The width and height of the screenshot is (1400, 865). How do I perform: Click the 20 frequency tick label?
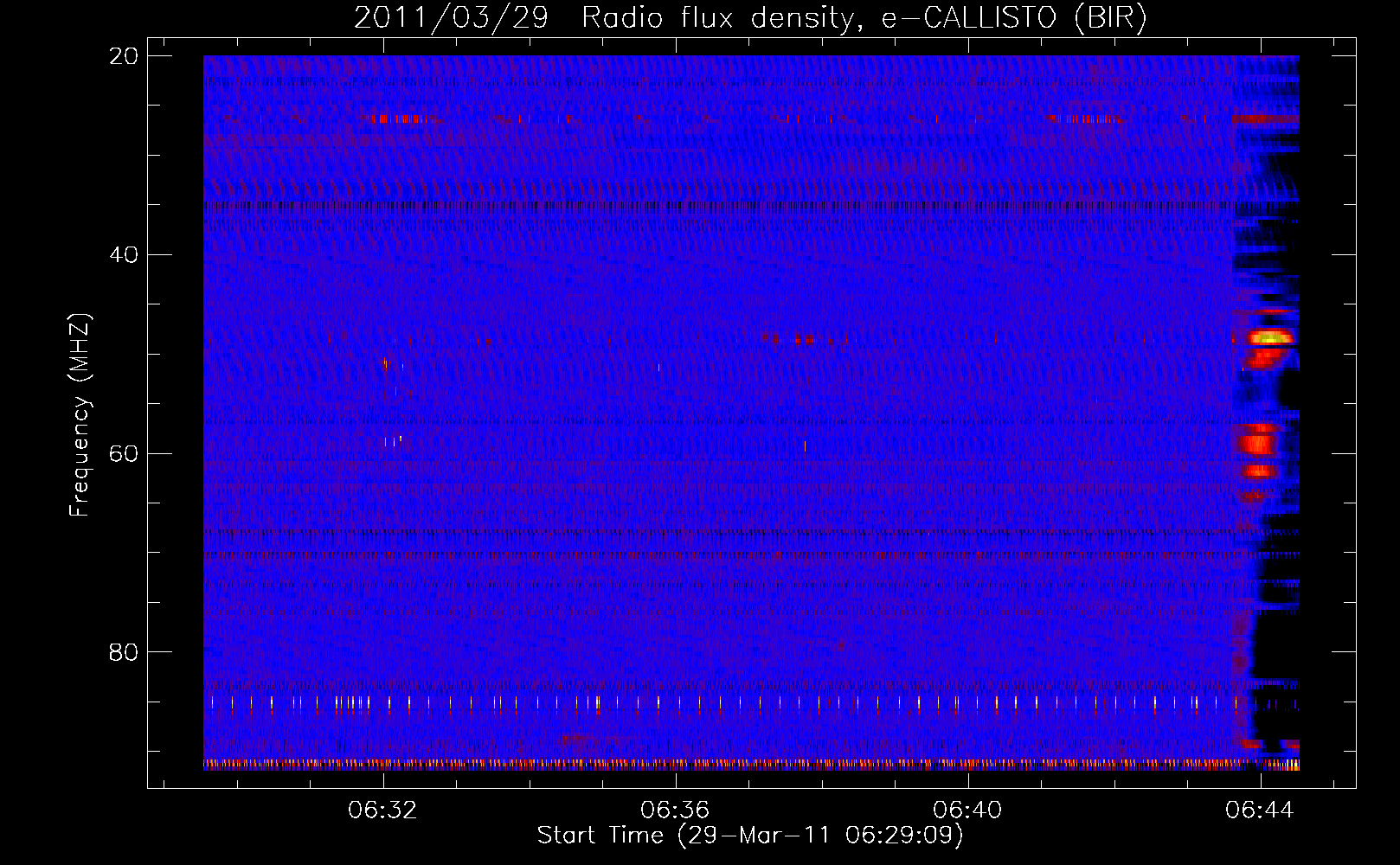tap(125, 56)
